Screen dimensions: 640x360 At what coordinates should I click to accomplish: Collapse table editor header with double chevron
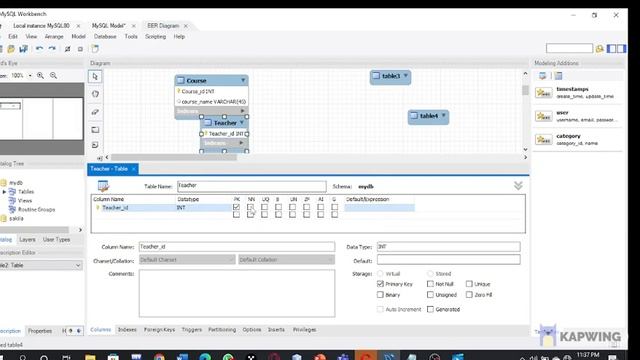518,186
